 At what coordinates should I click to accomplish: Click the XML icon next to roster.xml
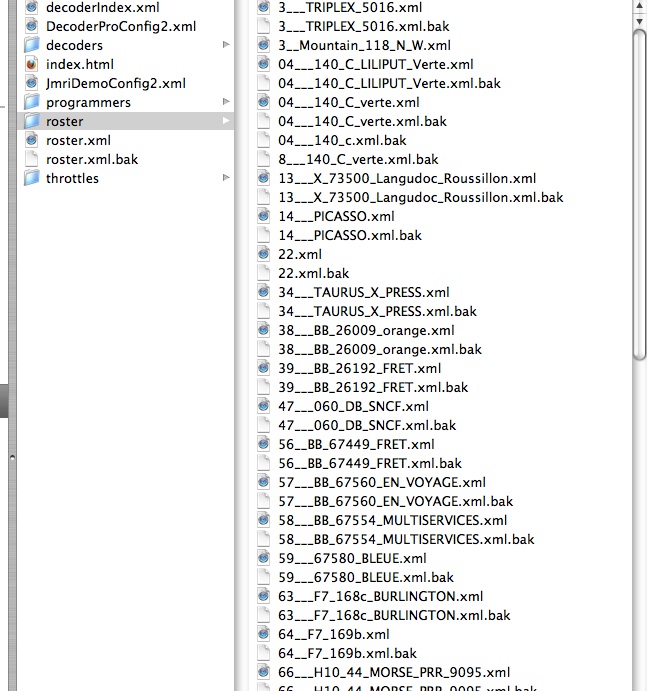point(32,140)
